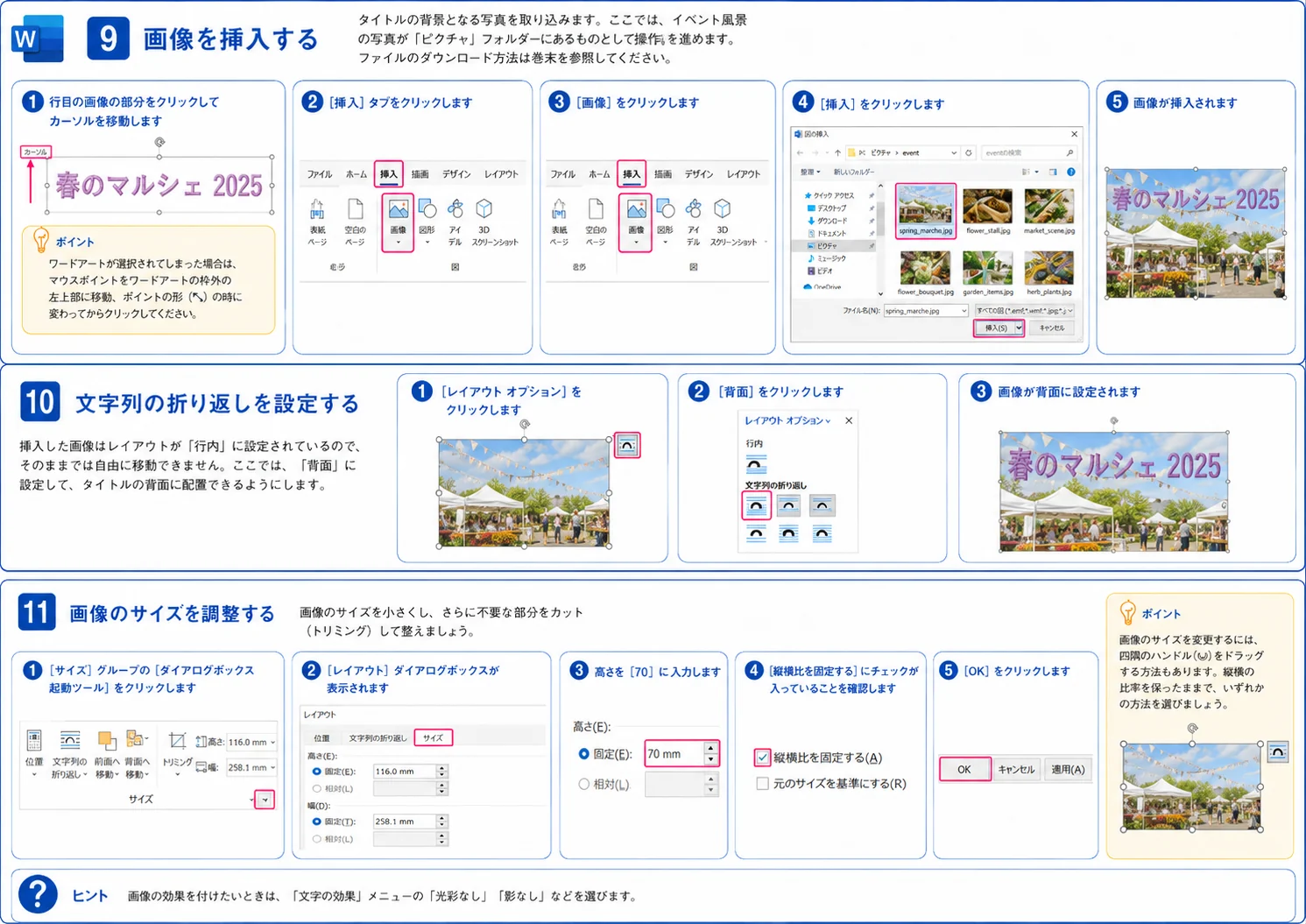This screenshot has width=1306, height=924.
Task: Click the サイズ group dialog launcher arrow
Action: (265, 800)
